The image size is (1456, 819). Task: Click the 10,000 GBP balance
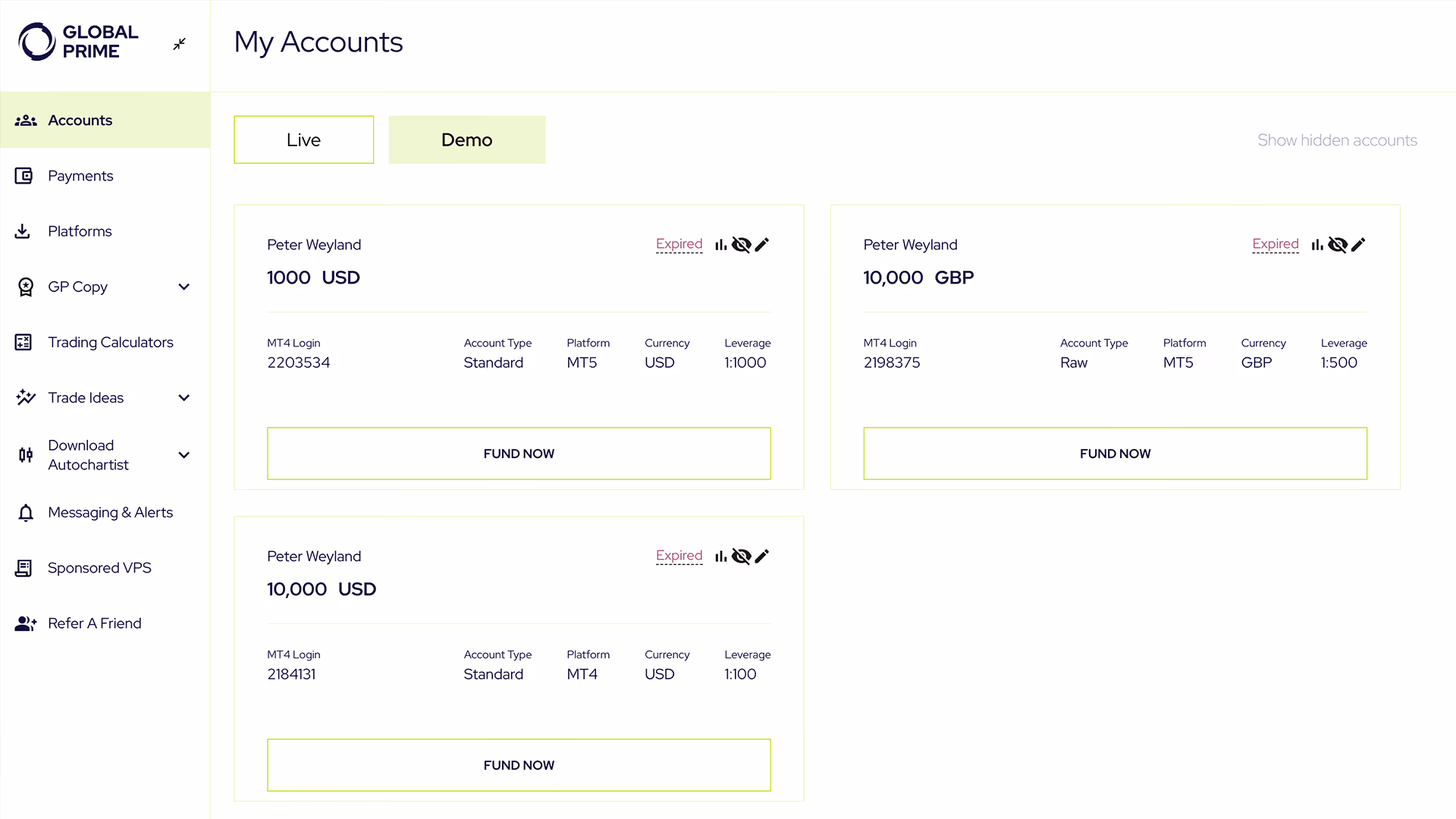tap(918, 278)
